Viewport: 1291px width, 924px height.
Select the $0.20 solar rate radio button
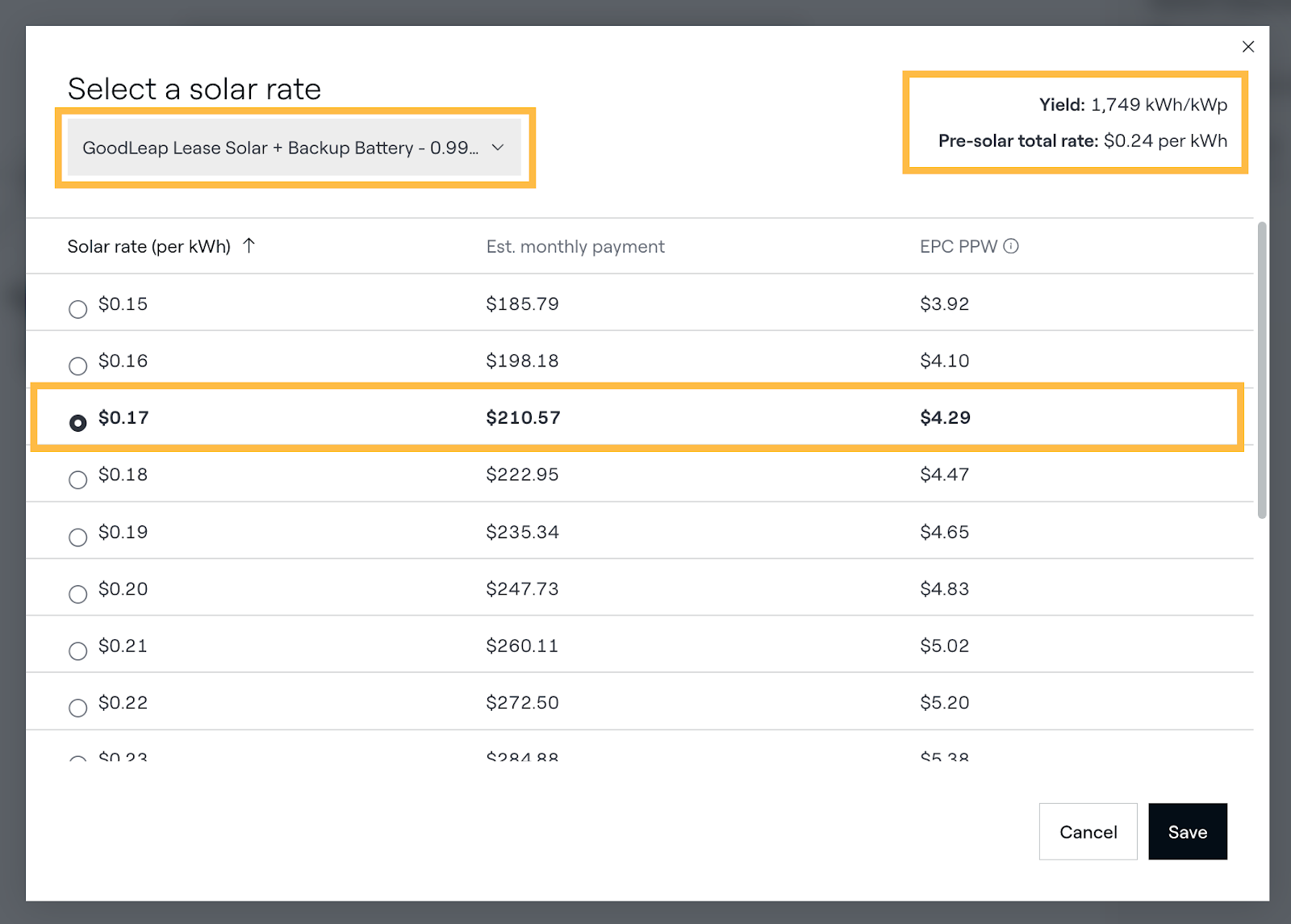coord(78,595)
